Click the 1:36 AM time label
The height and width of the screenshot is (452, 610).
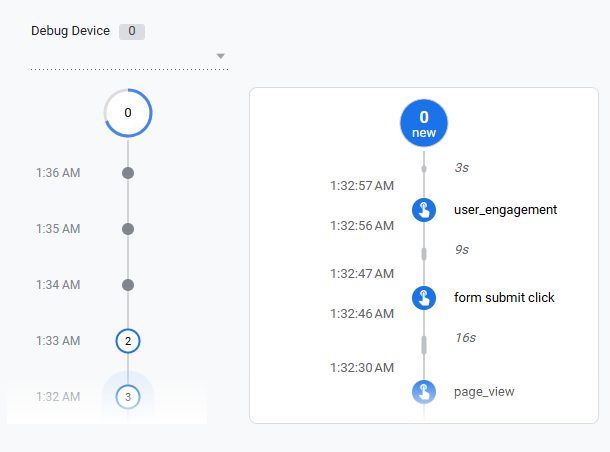pos(58,173)
